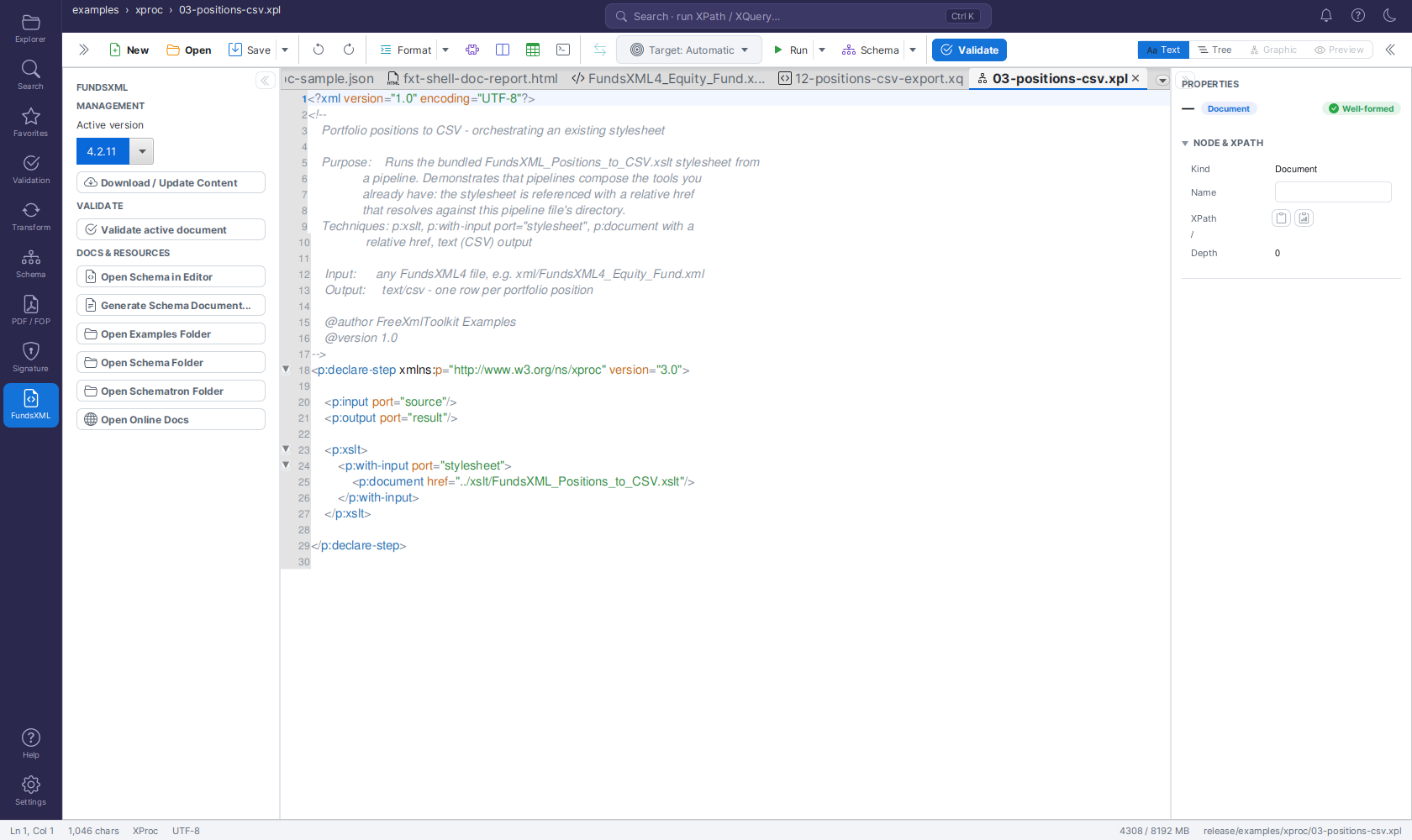Open the Schema dropdown arrow
The width and height of the screenshot is (1412, 840).
913,50
